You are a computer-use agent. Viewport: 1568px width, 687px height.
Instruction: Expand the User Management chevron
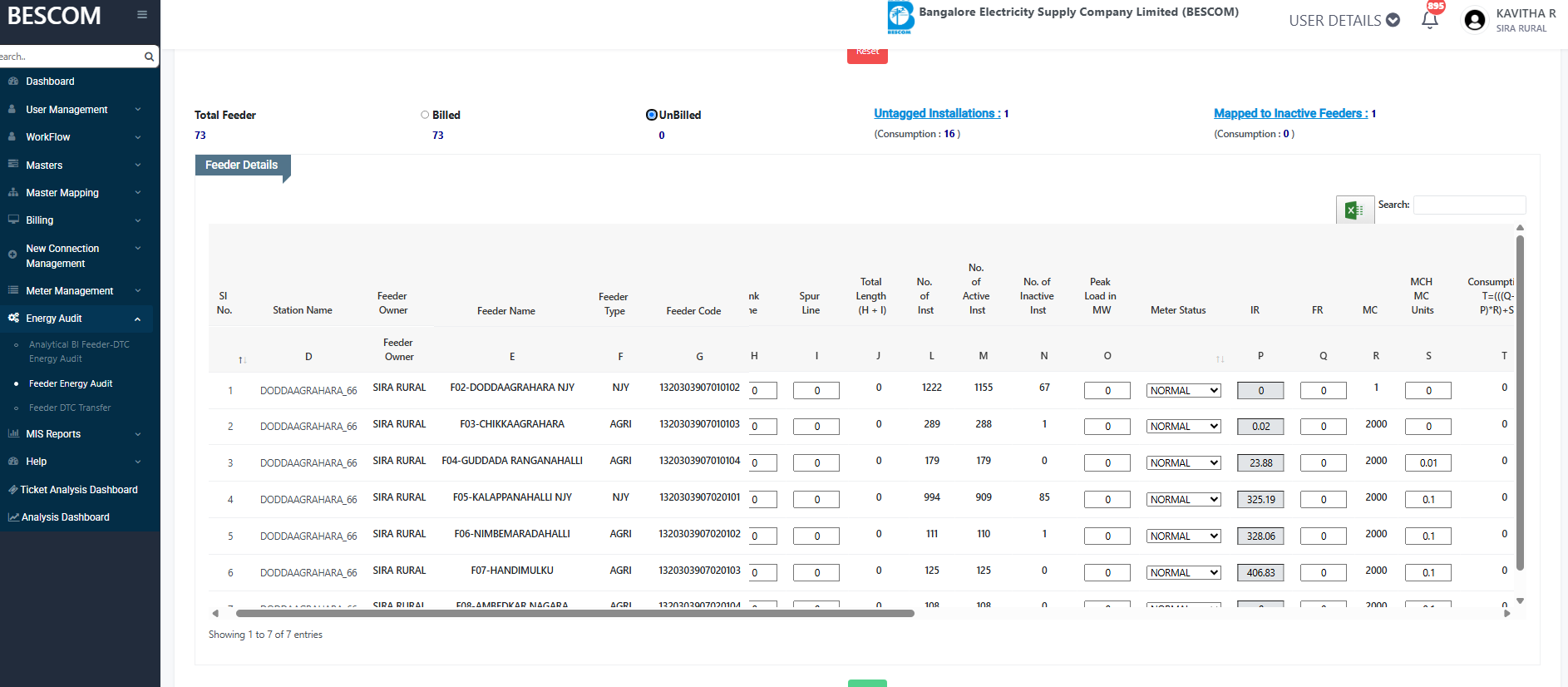138,110
